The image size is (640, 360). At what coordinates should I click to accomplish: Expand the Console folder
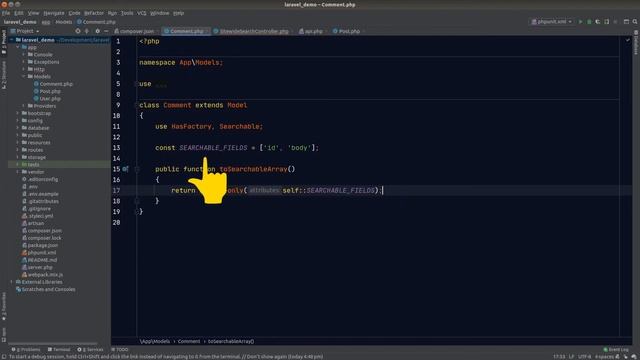[x=24, y=55]
